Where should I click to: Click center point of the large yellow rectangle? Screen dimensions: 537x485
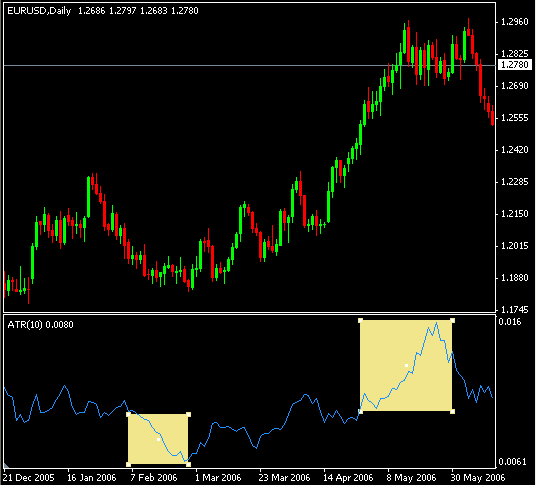click(407, 365)
